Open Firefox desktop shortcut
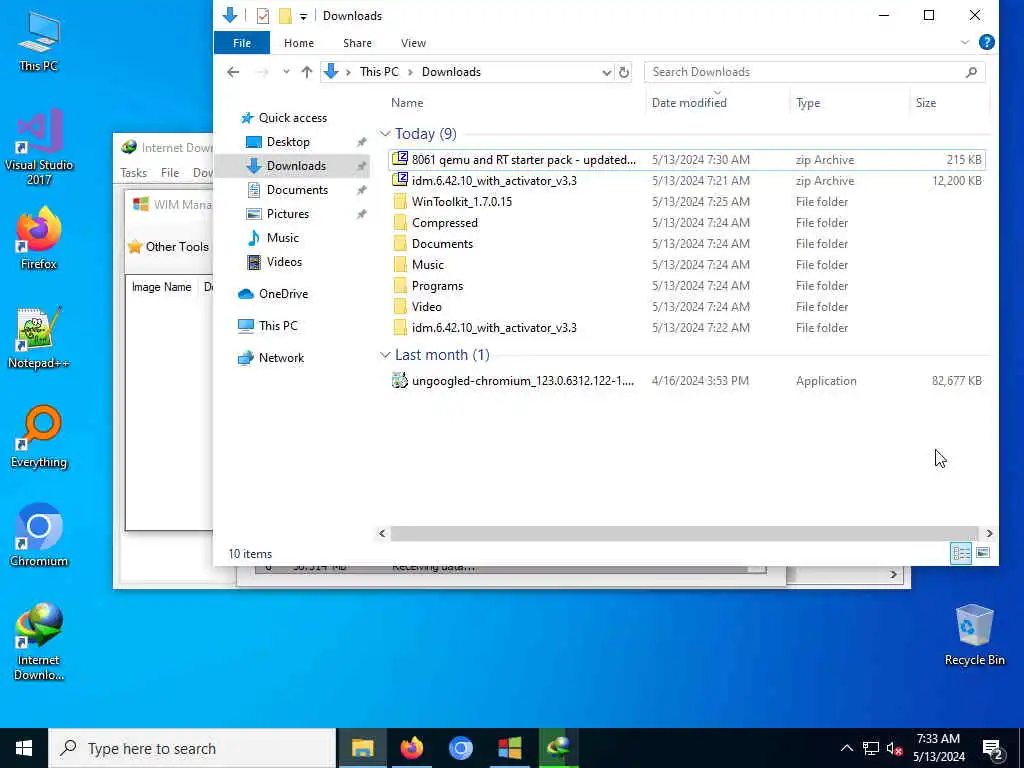 pyautogui.click(x=39, y=238)
